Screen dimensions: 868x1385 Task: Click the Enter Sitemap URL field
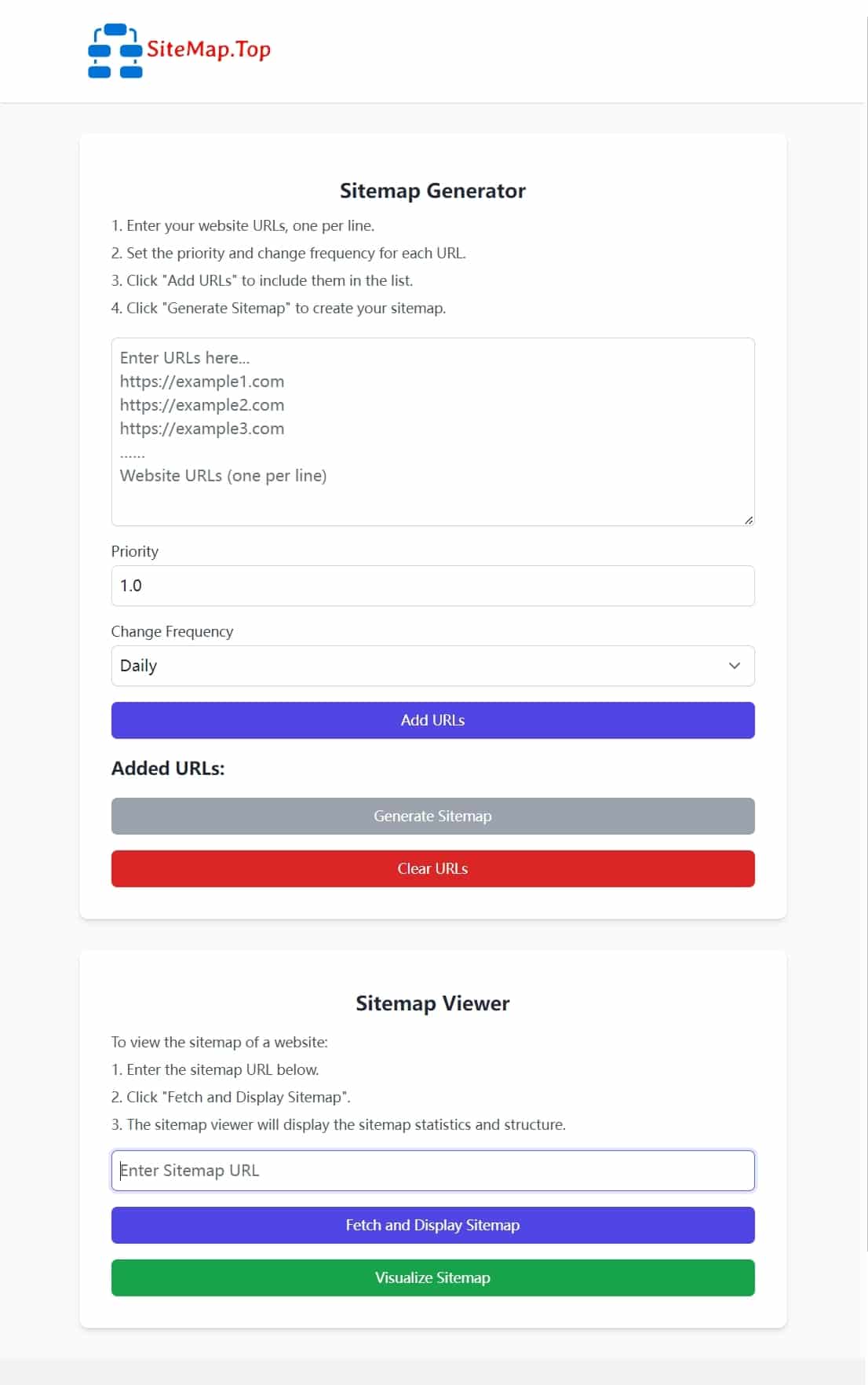[432, 1170]
